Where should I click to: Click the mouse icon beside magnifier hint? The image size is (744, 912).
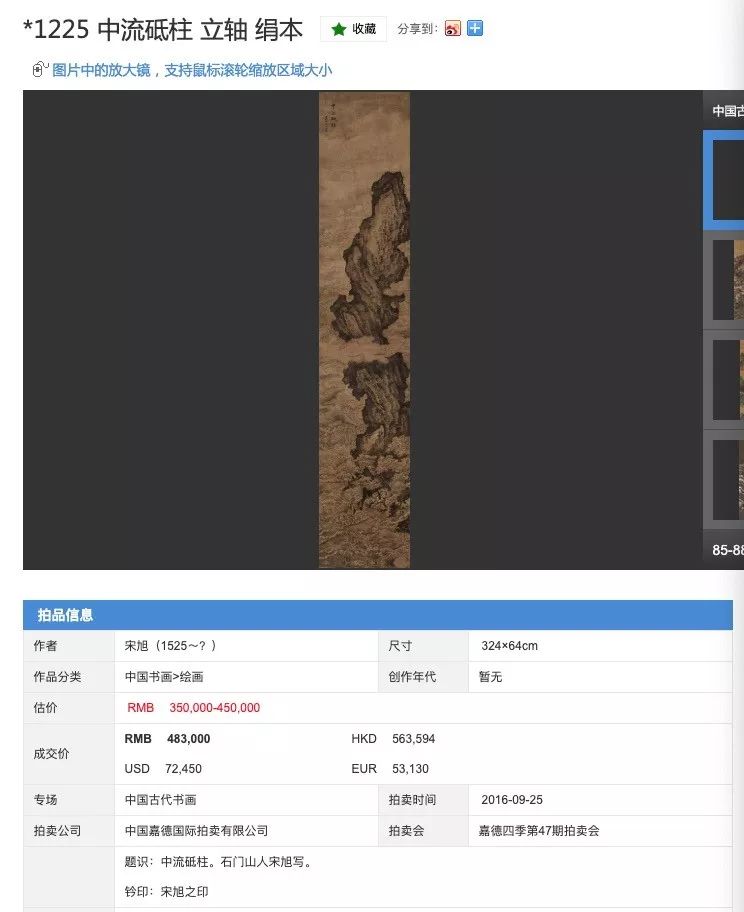click(x=40, y=69)
